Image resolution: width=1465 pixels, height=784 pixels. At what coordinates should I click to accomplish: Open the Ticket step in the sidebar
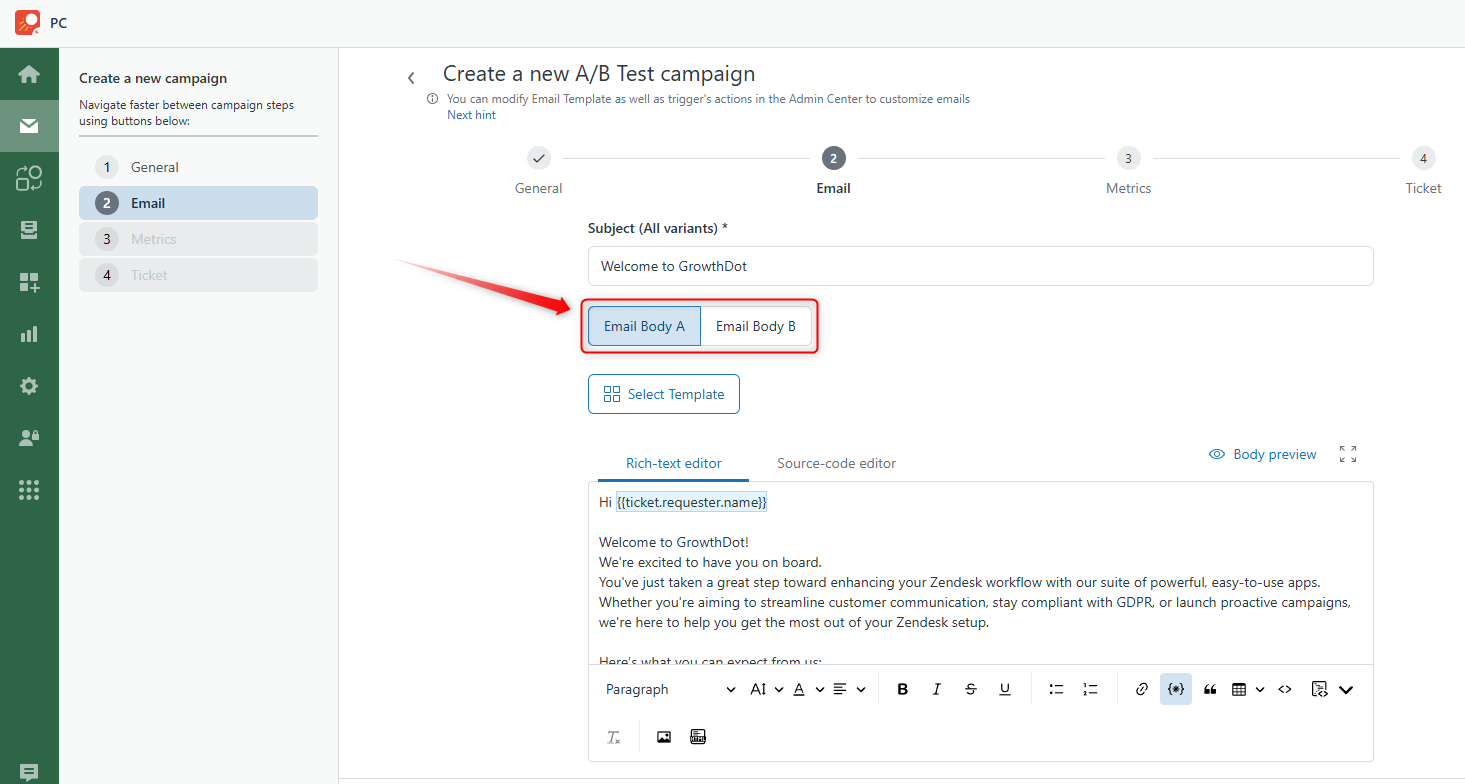click(x=198, y=275)
